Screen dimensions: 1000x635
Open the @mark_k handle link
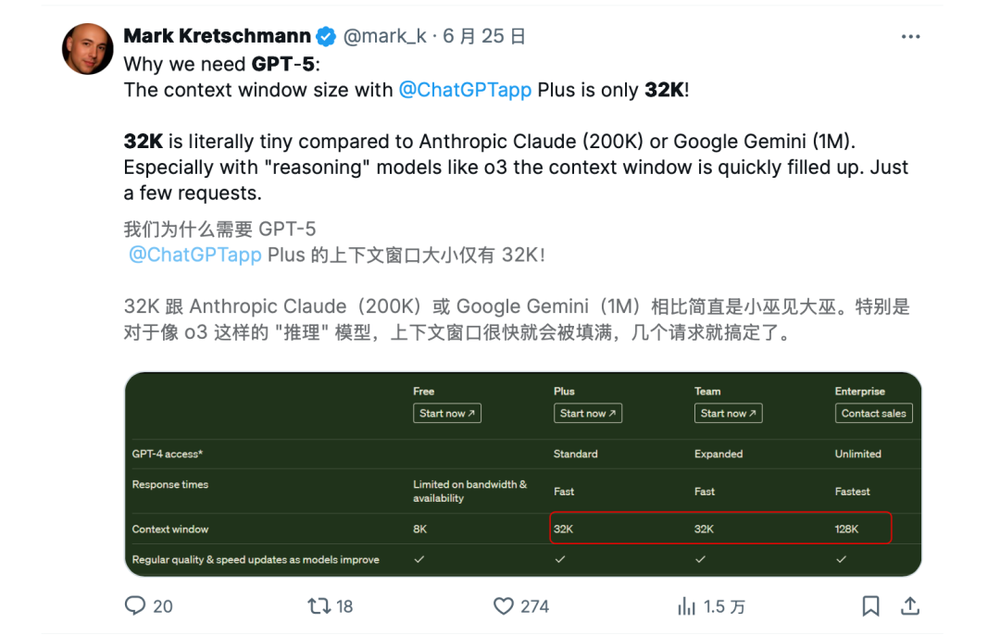(x=385, y=37)
